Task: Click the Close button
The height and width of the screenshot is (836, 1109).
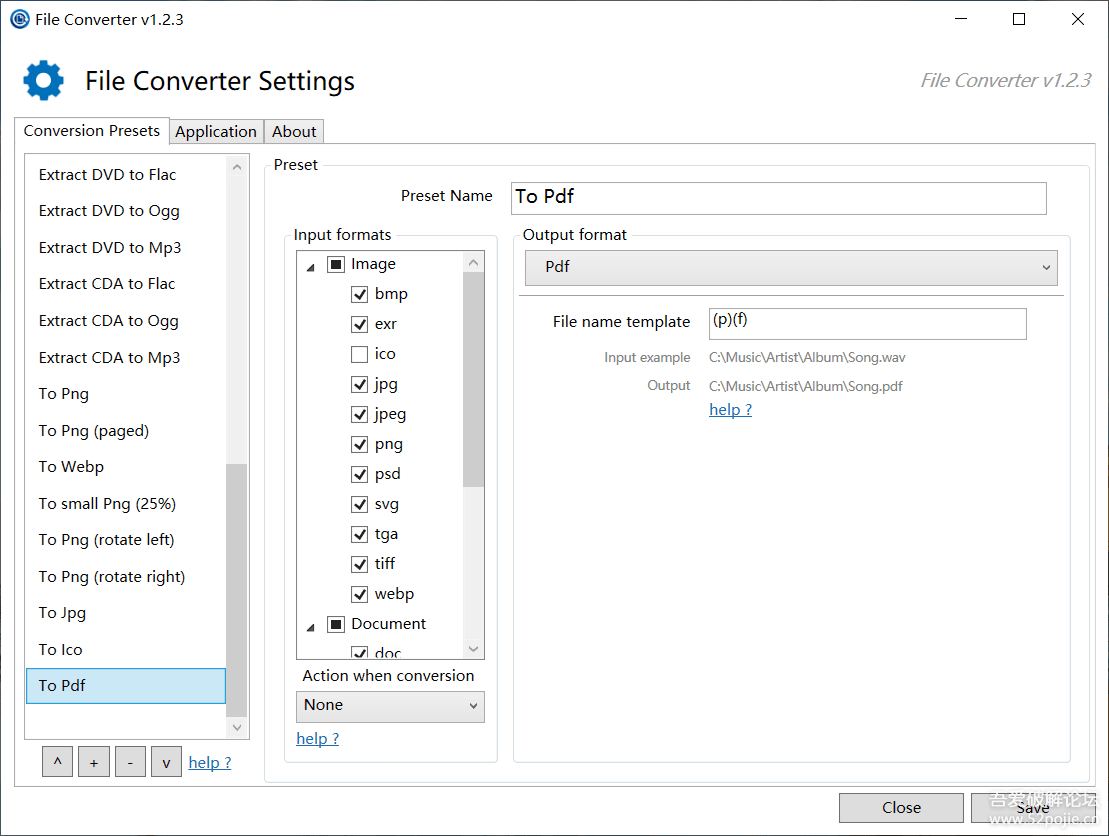Action: click(901, 808)
